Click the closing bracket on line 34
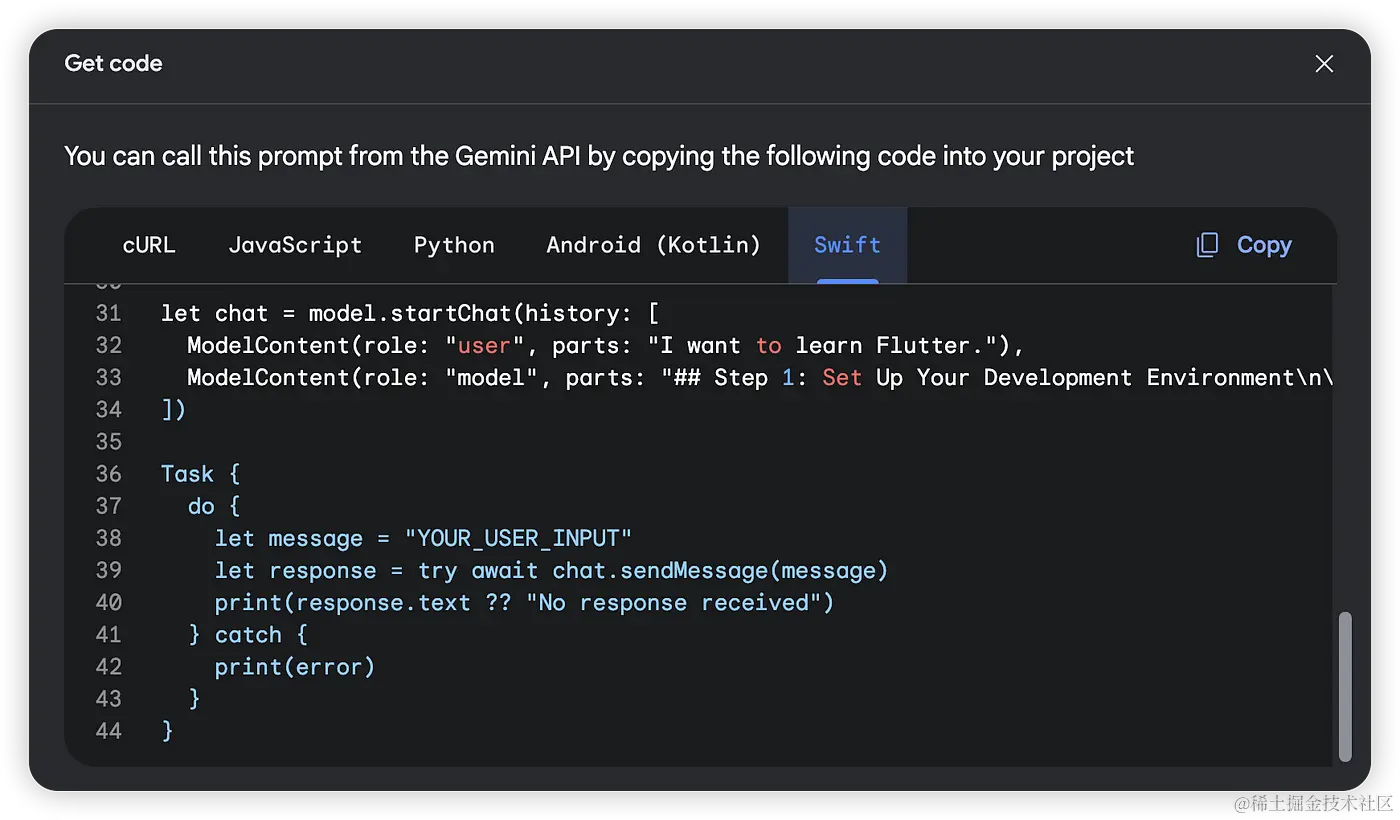Screen dimensions: 1400x820 173,409
